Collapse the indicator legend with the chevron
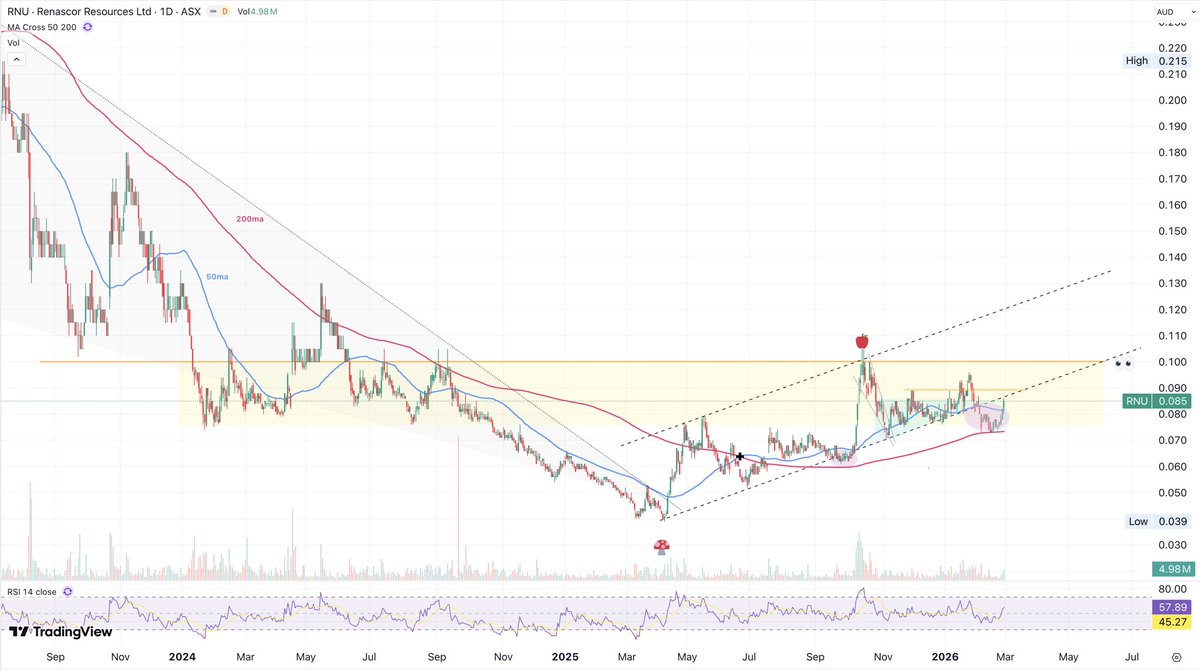 click(x=18, y=60)
